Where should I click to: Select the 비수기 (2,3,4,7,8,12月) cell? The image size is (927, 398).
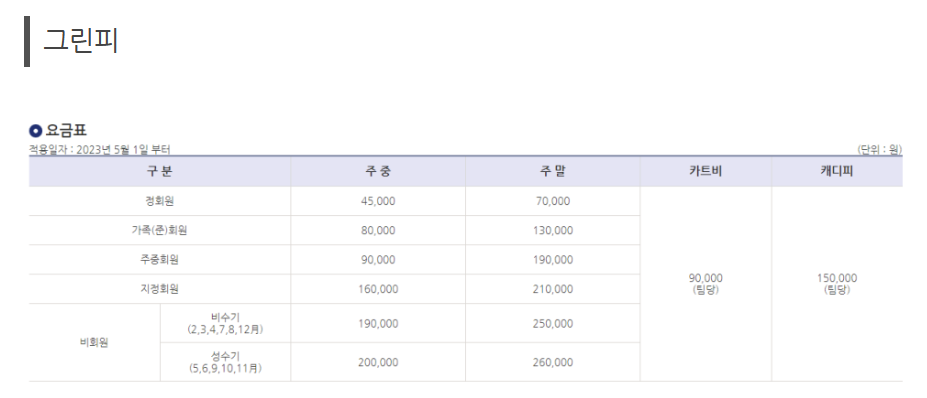(x=225, y=323)
